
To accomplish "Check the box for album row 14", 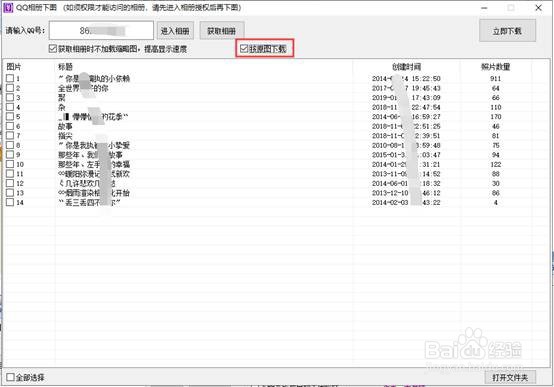I will coord(10,202).
